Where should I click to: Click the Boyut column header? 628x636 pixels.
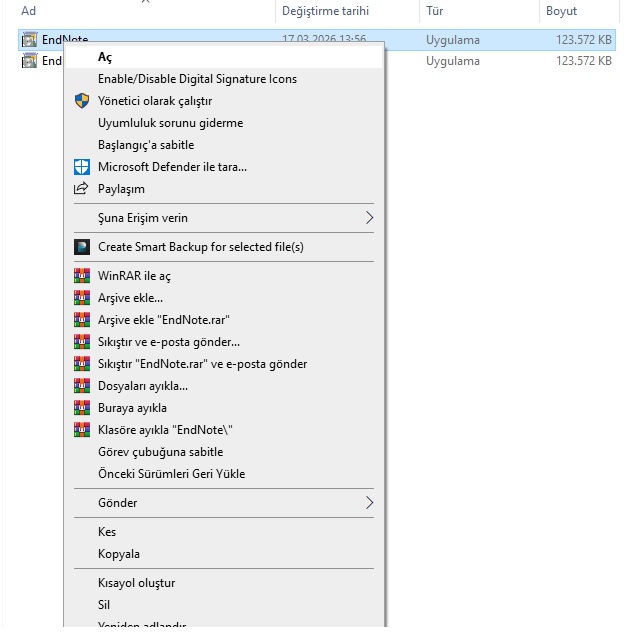pos(562,11)
